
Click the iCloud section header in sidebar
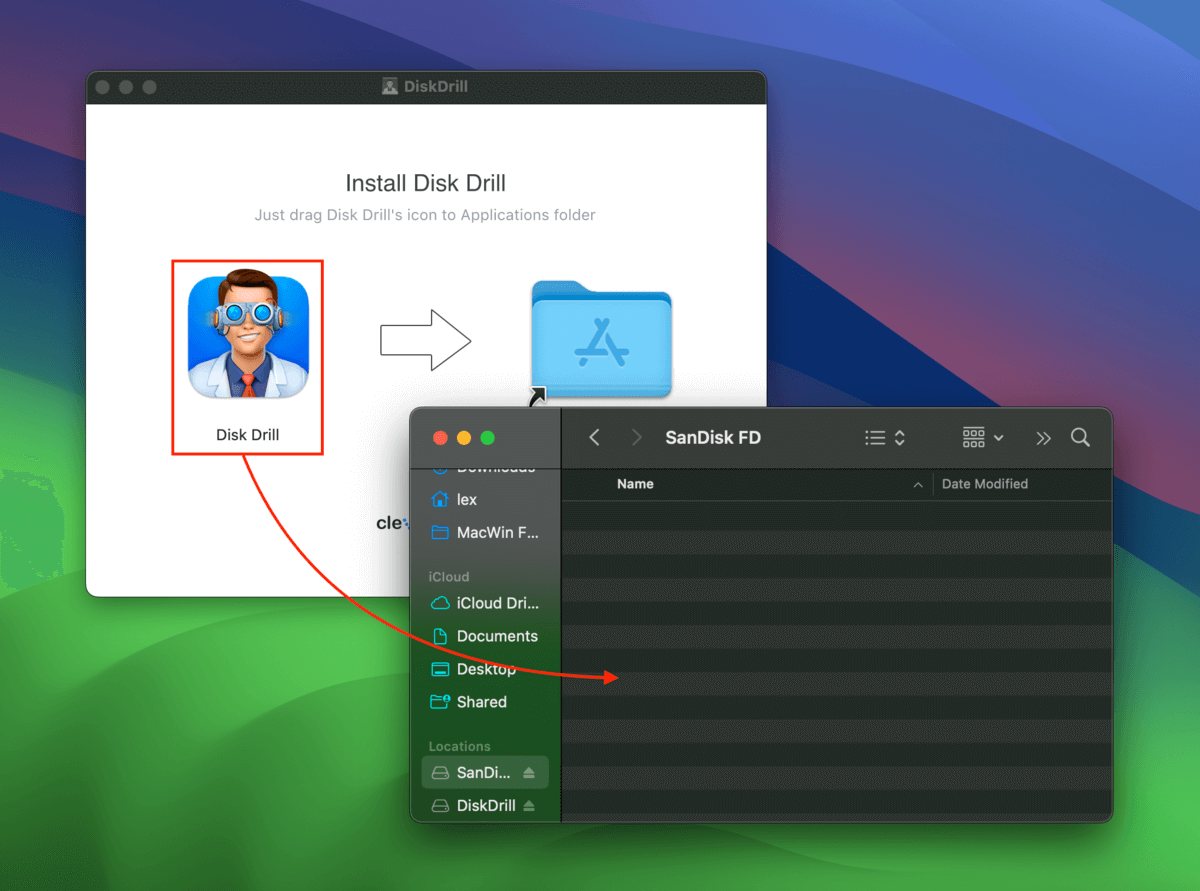(x=449, y=577)
